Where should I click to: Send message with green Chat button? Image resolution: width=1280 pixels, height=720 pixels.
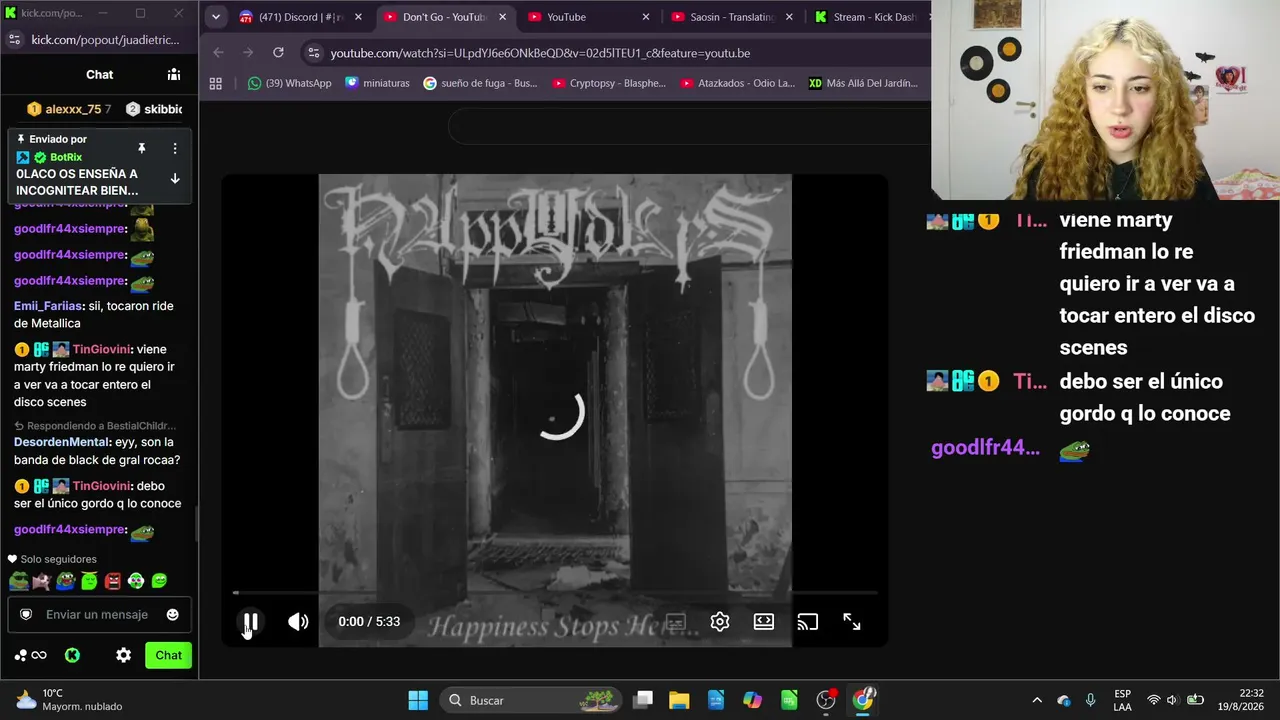(x=168, y=655)
